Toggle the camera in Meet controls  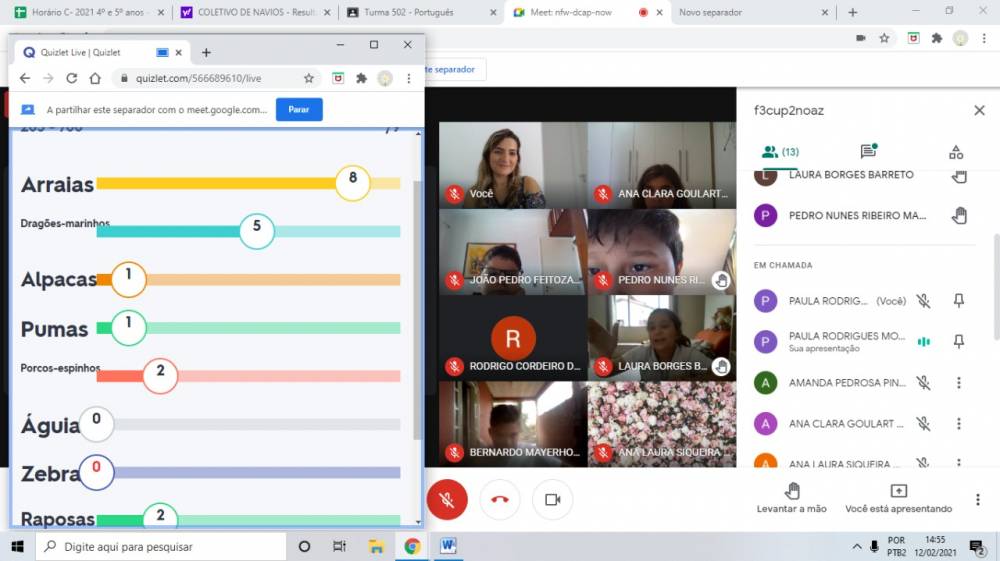(552, 499)
